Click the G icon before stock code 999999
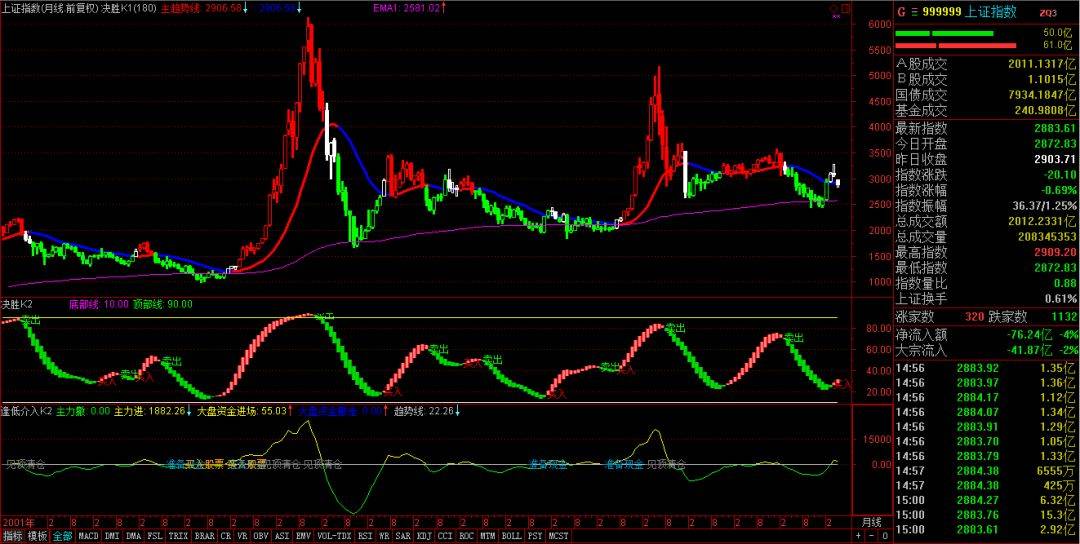 click(x=902, y=12)
